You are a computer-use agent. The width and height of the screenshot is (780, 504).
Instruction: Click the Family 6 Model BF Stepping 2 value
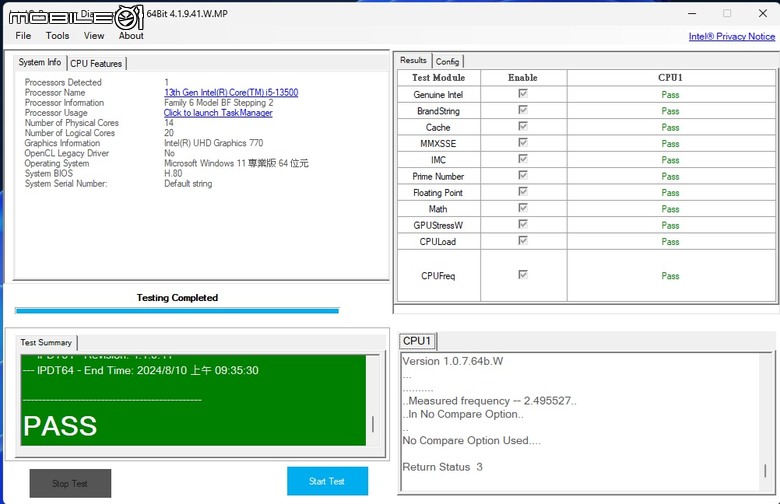pyautogui.click(x=219, y=103)
